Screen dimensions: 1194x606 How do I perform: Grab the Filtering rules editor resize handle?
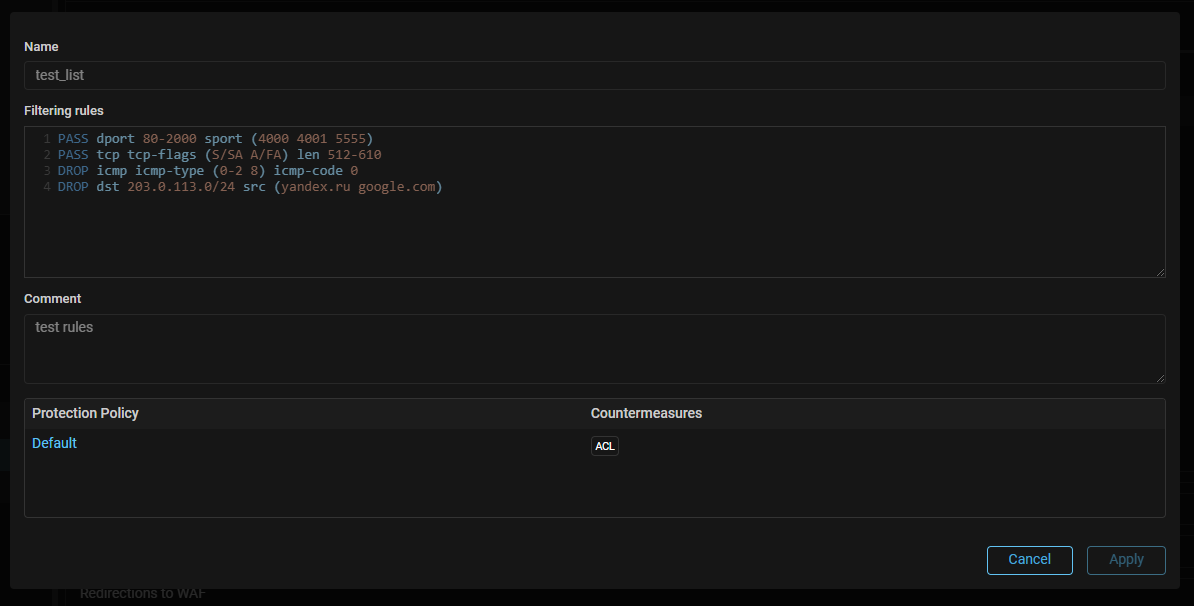coord(1160,272)
